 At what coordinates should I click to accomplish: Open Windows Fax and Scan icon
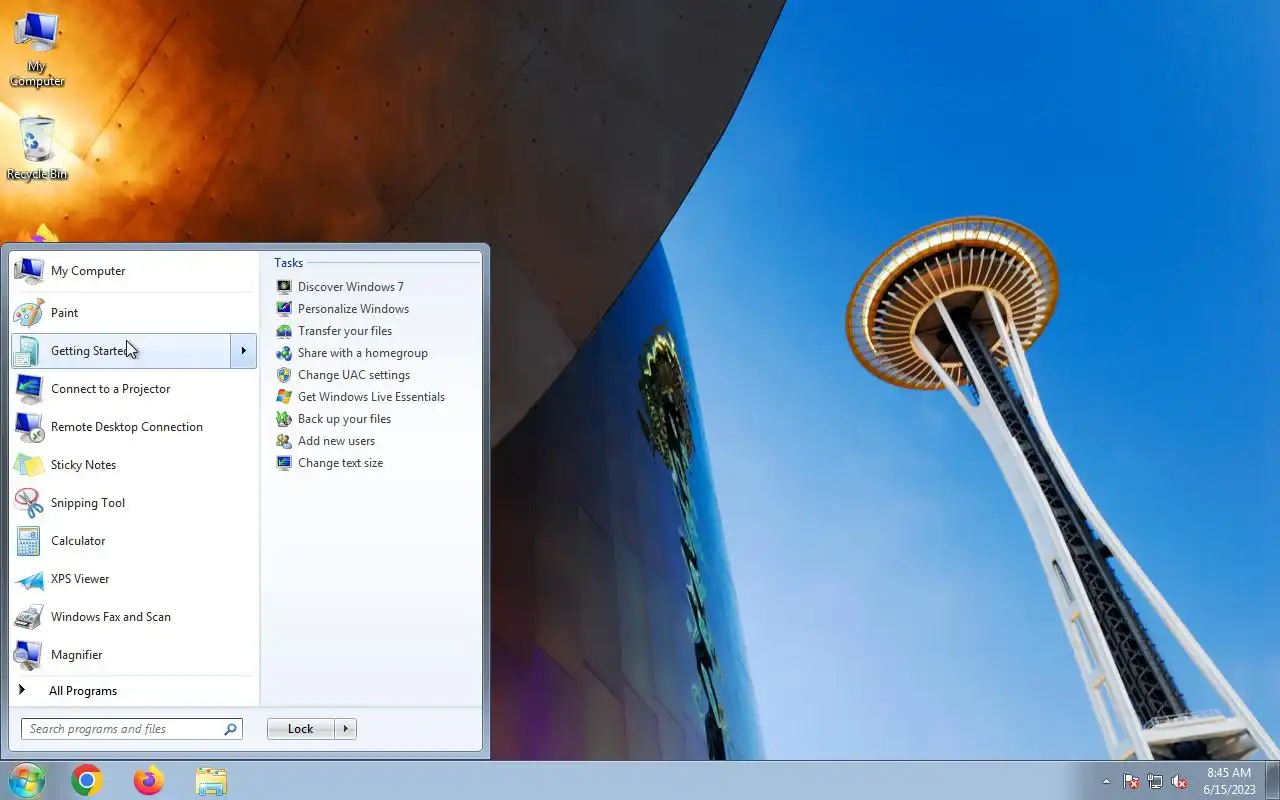click(29, 617)
